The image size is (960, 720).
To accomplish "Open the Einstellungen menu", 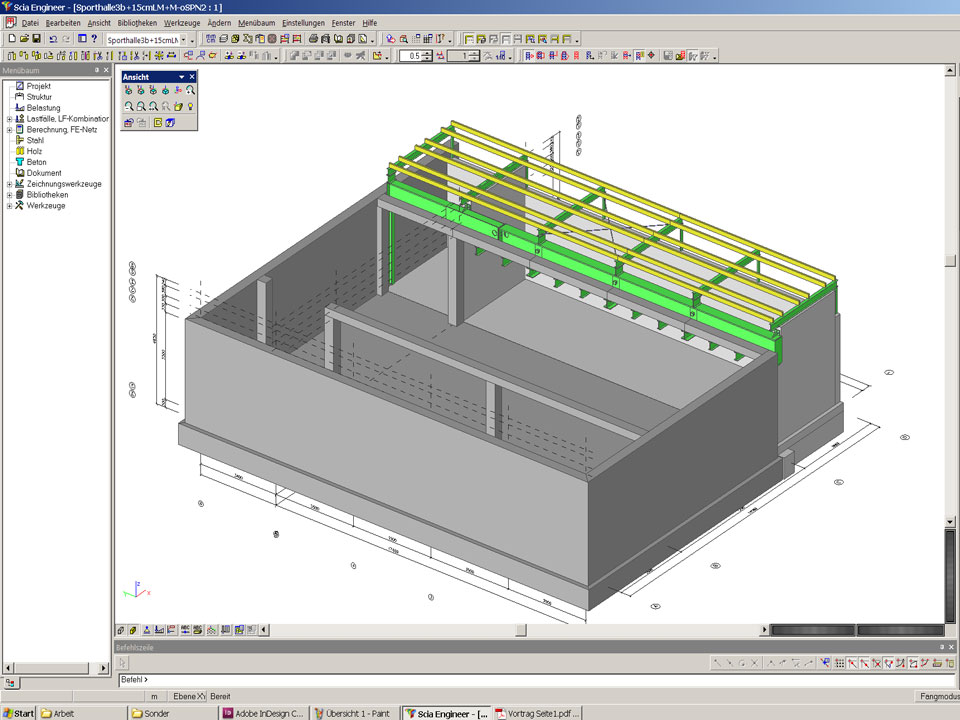I will [x=303, y=22].
